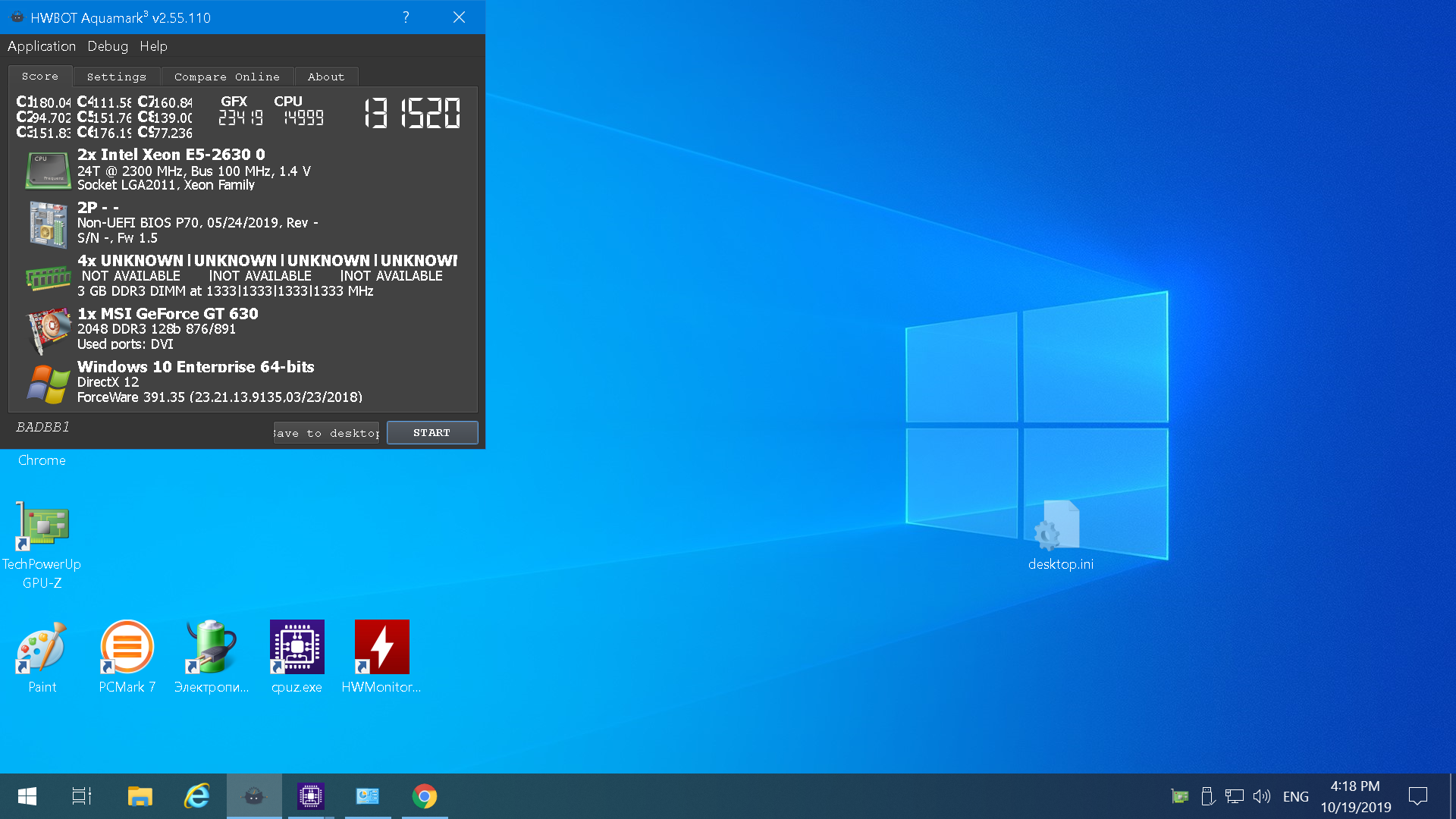1456x819 pixels.
Task: Click the total score 131520
Action: click(x=413, y=114)
